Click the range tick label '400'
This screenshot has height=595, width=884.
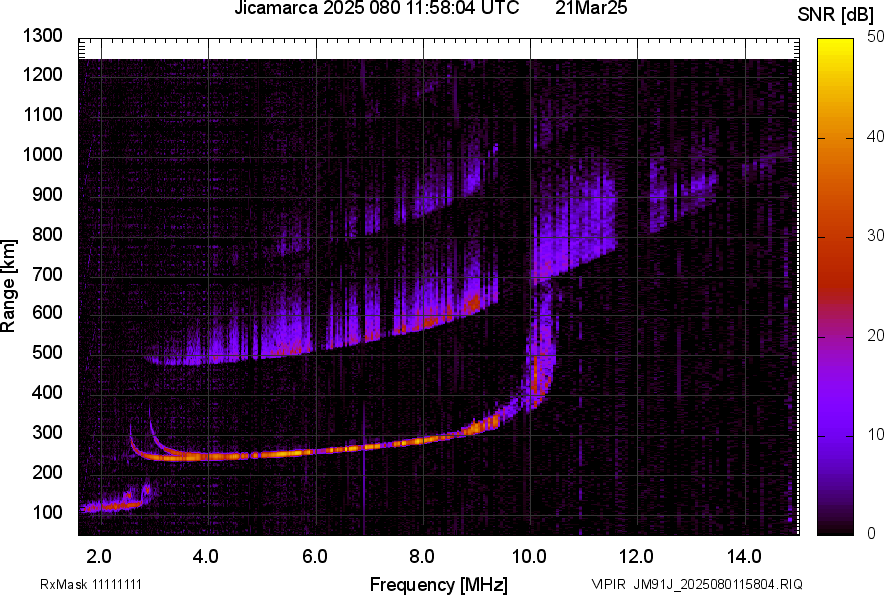click(47, 392)
